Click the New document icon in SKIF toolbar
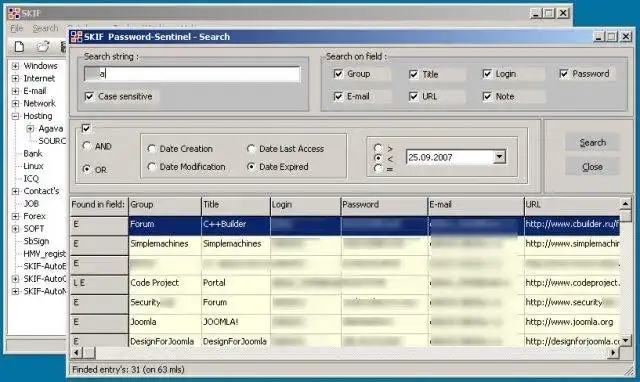Screen dimensions: 640x382 coord(19,47)
